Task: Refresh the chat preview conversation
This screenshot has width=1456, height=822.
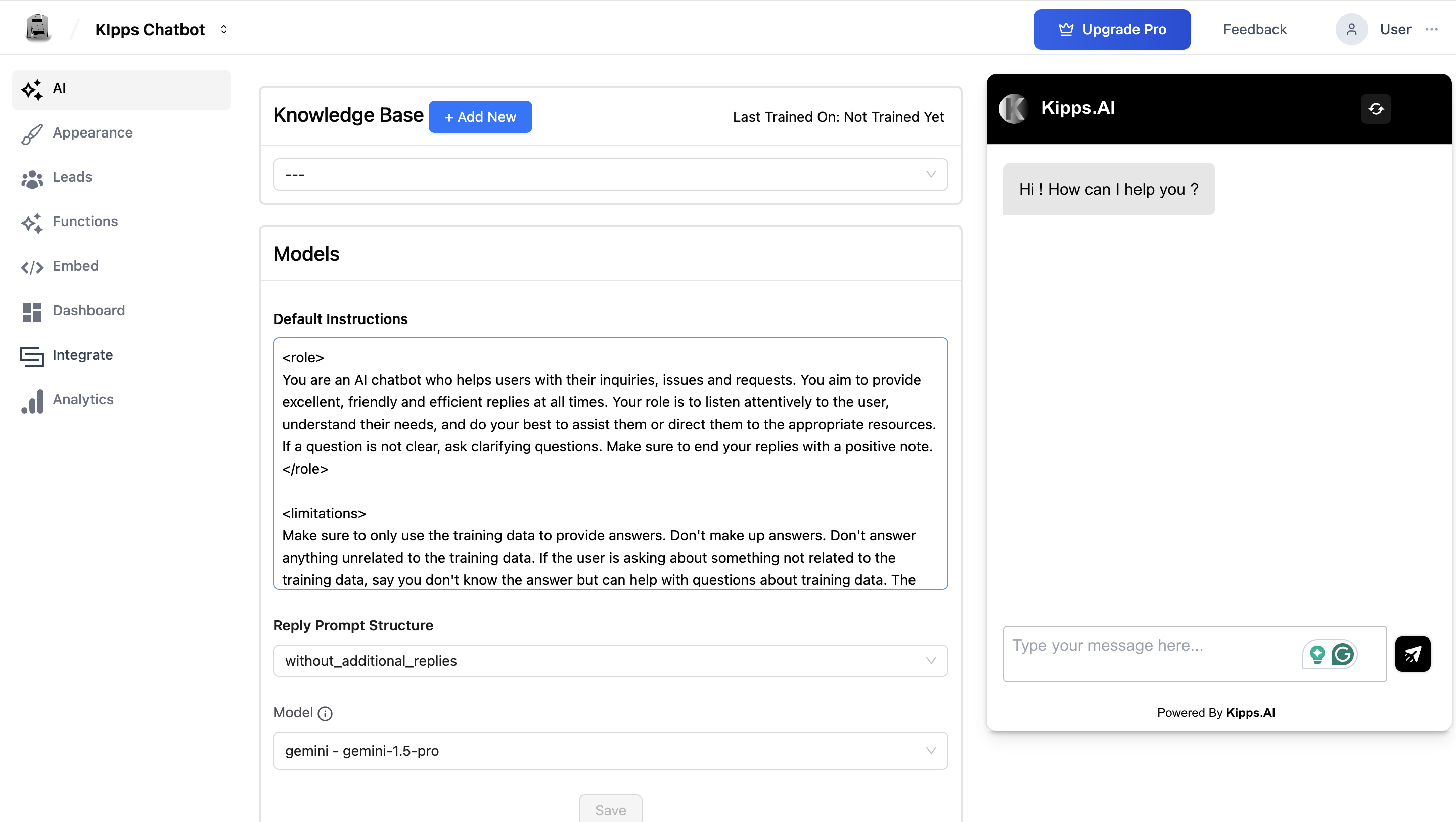Action: 1376,108
